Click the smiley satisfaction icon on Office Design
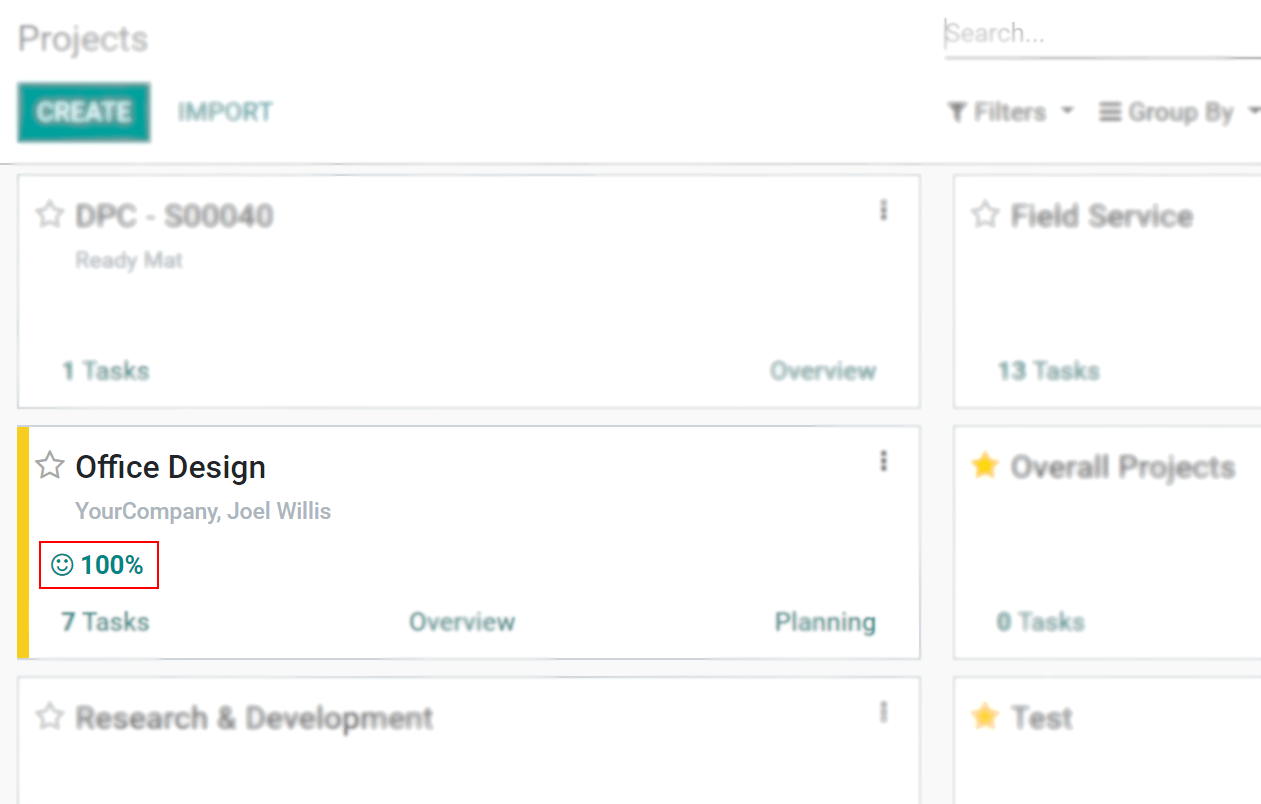 click(x=62, y=566)
